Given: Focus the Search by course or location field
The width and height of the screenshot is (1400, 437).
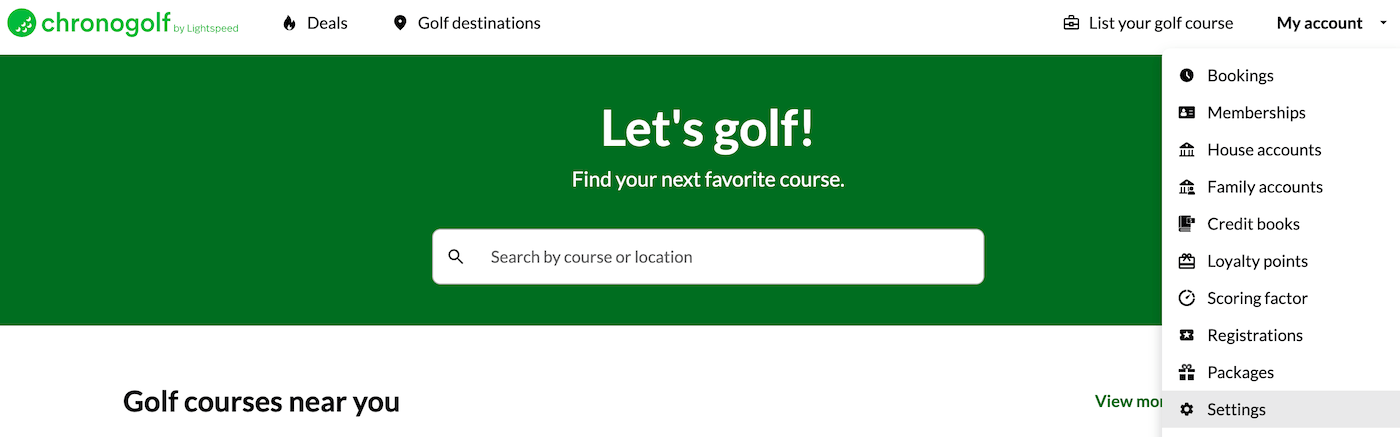Looking at the screenshot, I should point(708,257).
